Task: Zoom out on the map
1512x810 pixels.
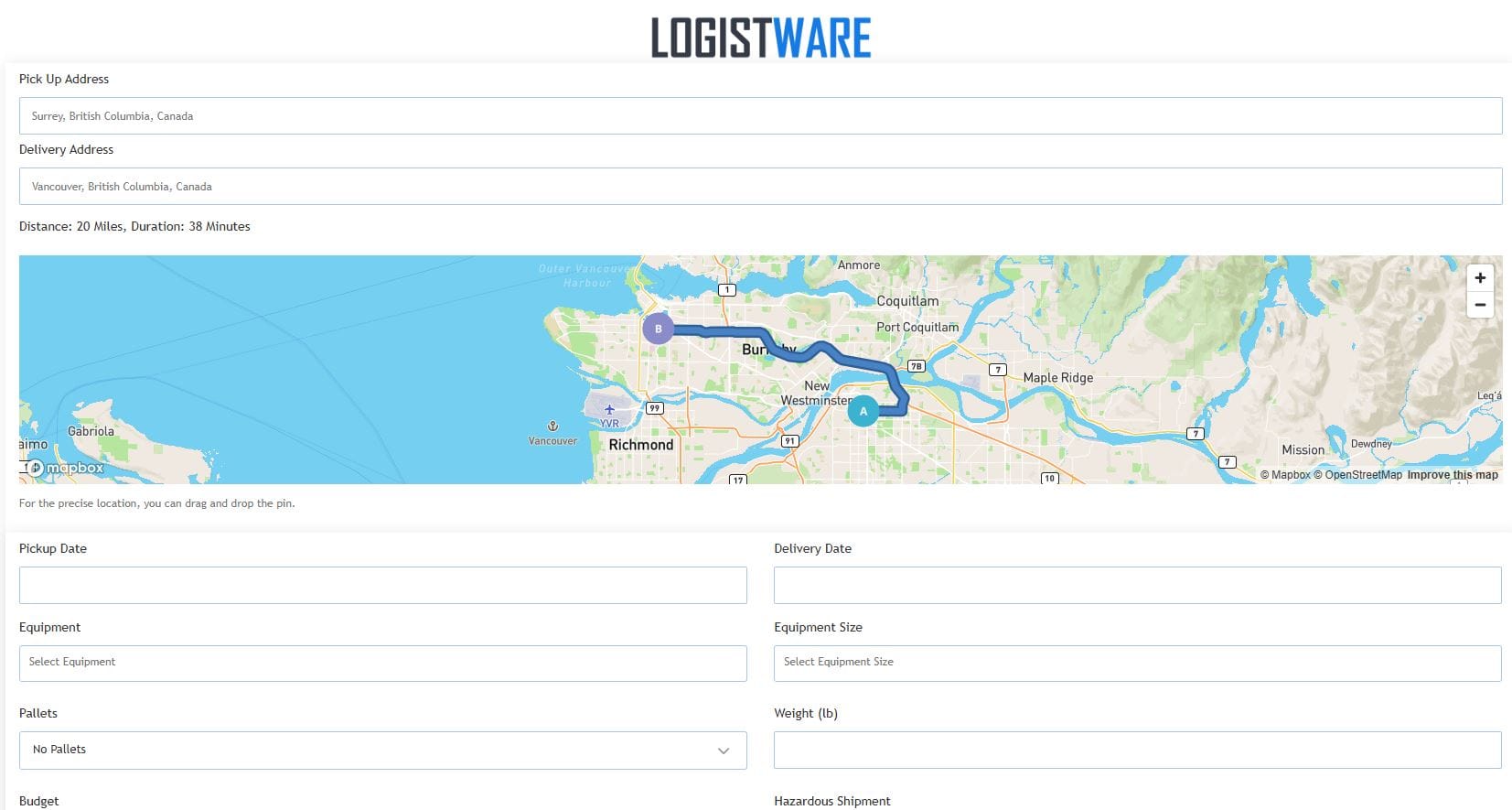Action: [1479, 305]
